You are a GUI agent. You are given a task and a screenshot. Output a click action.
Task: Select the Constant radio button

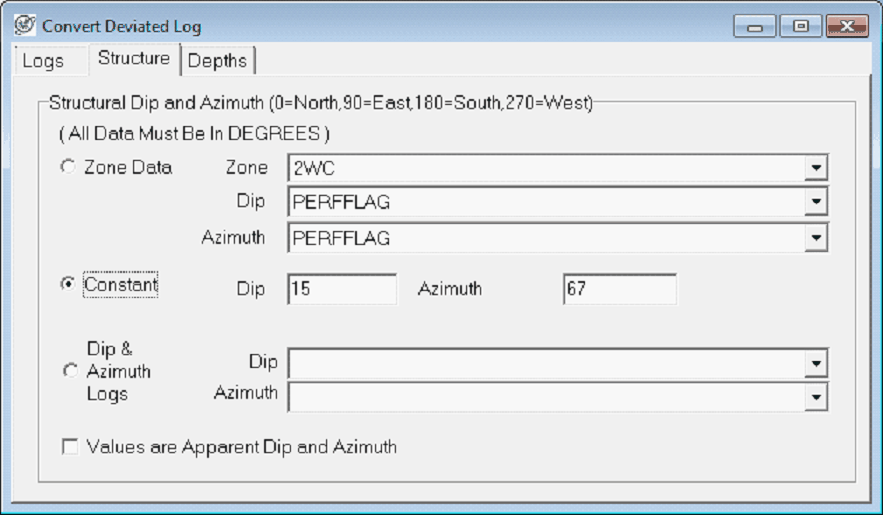70,285
